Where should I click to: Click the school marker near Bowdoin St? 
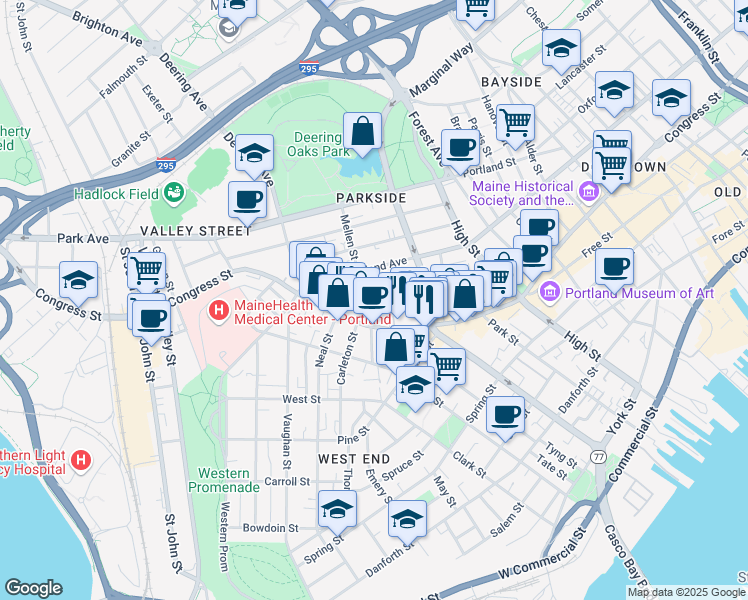(x=337, y=512)
